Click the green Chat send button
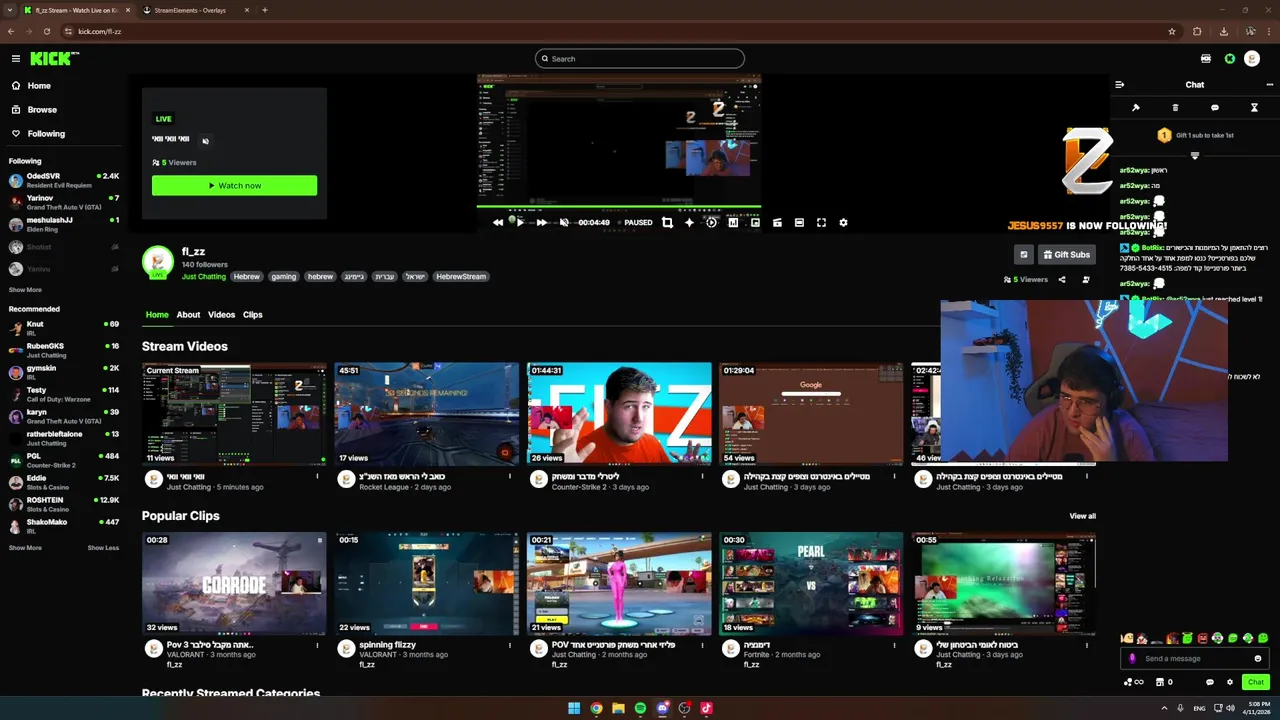 point(1255,682)
